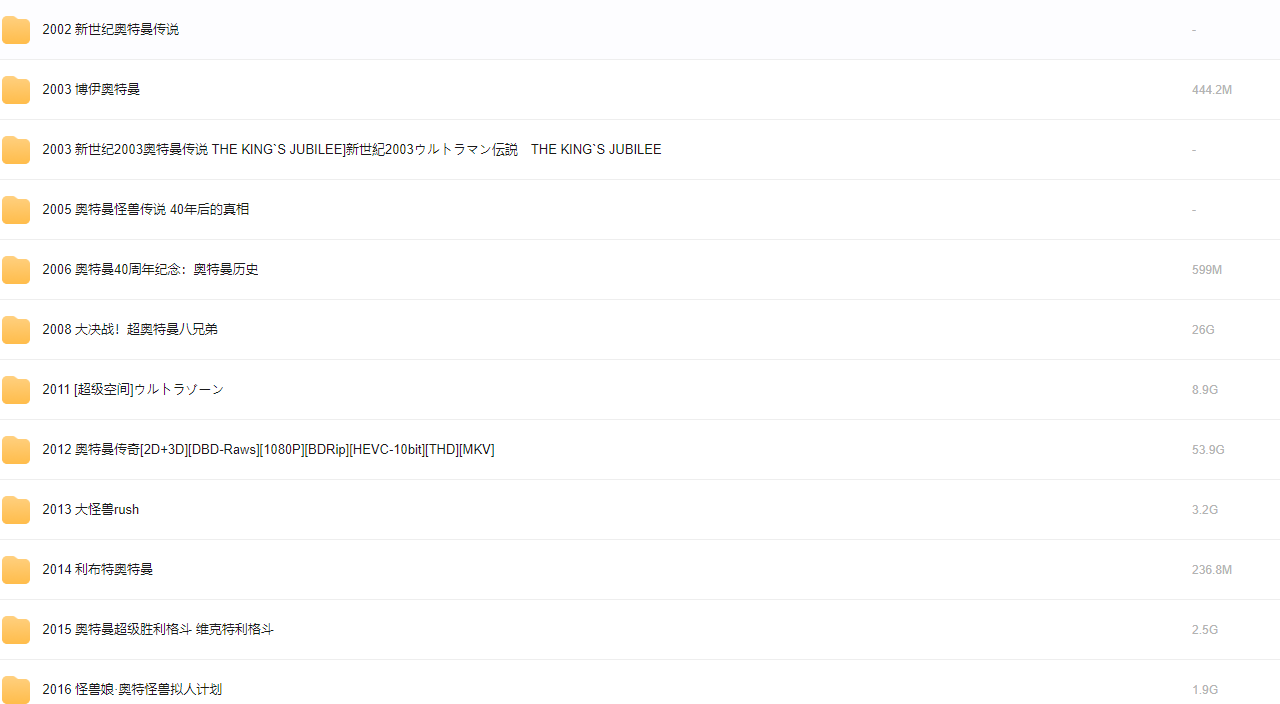Click folder icon beside 2003 博伊奥特曼
1280x704 pixels.
pos(16,90)
